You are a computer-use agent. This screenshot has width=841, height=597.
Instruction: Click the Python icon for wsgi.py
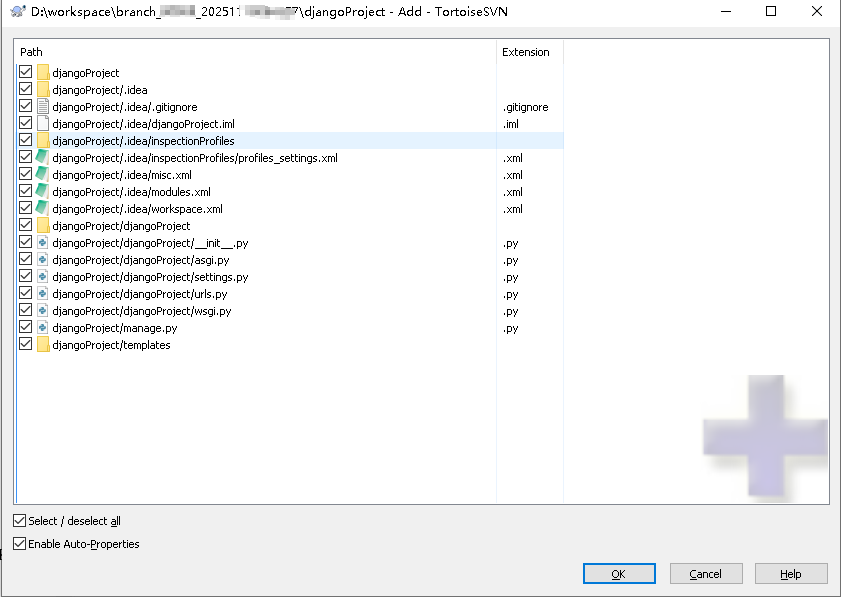tap(43, 311)
